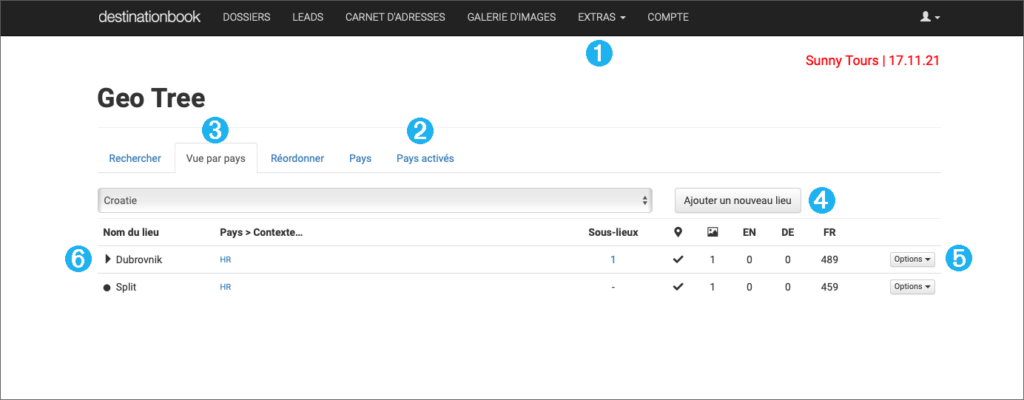The height and width of the screenshot is (400, 1024).
Task: Click the Dubrovnik row location checkmark
Action: (x=679, y=260)
